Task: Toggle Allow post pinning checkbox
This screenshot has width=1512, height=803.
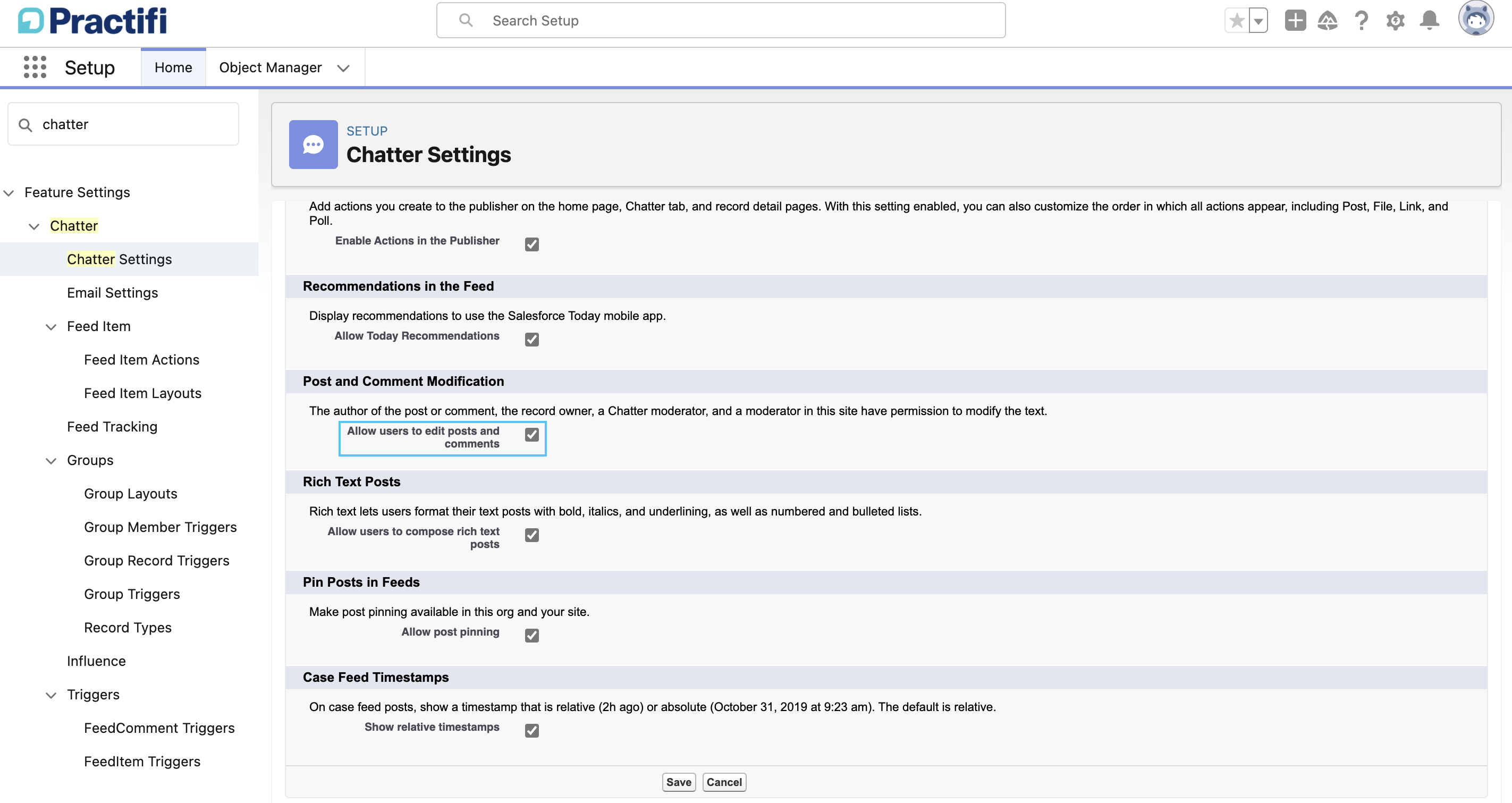Action: click(532, 635)
